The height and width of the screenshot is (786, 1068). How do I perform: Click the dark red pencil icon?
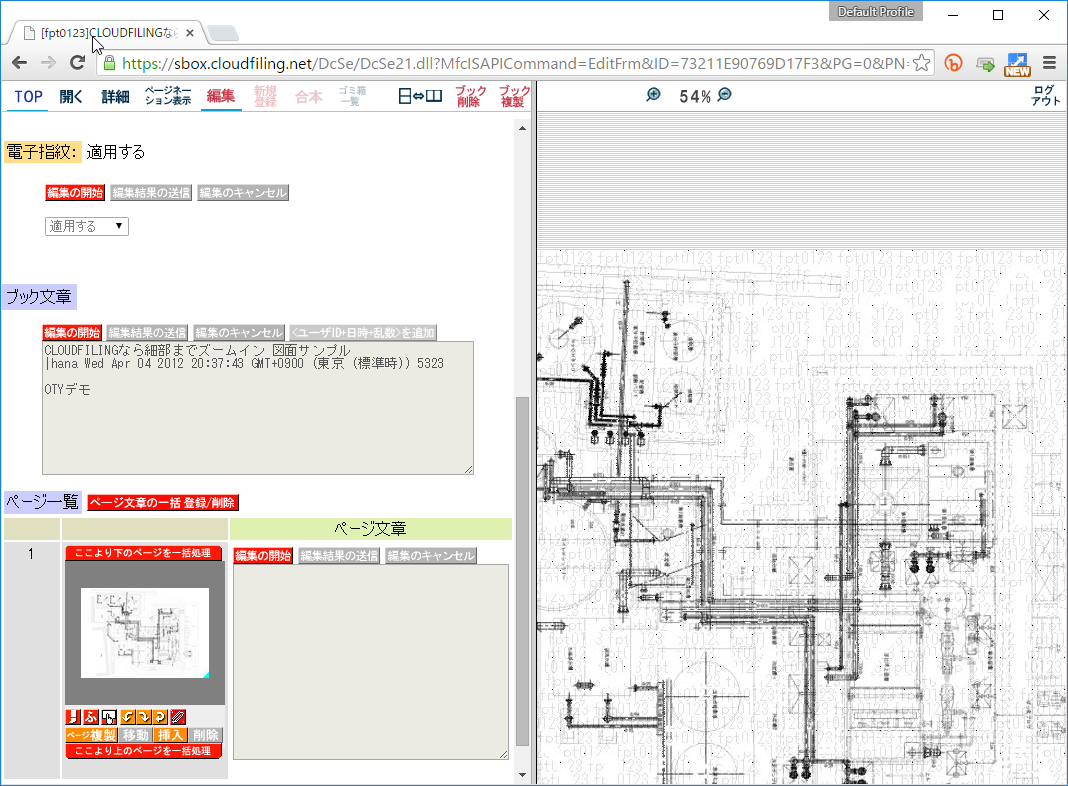(178, 717)
